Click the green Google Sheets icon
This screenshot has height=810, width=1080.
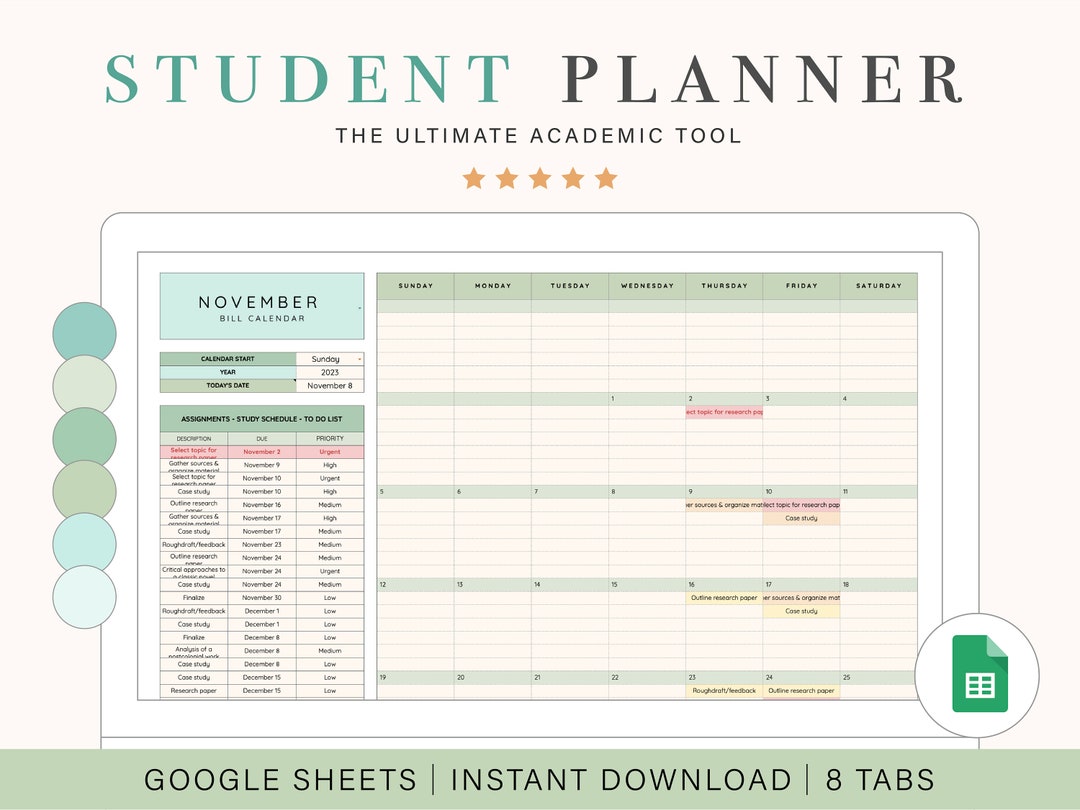click(x=979, y=674)
